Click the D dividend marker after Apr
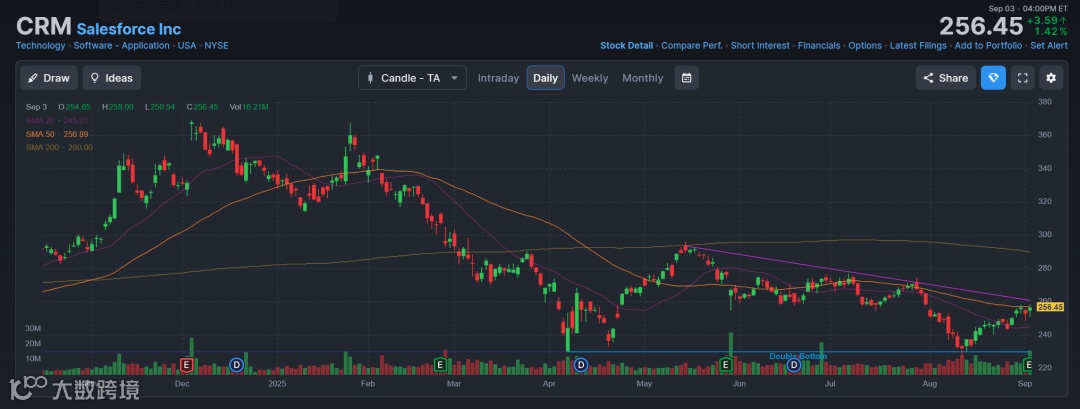1080x409 pixels. coord(581,364)
